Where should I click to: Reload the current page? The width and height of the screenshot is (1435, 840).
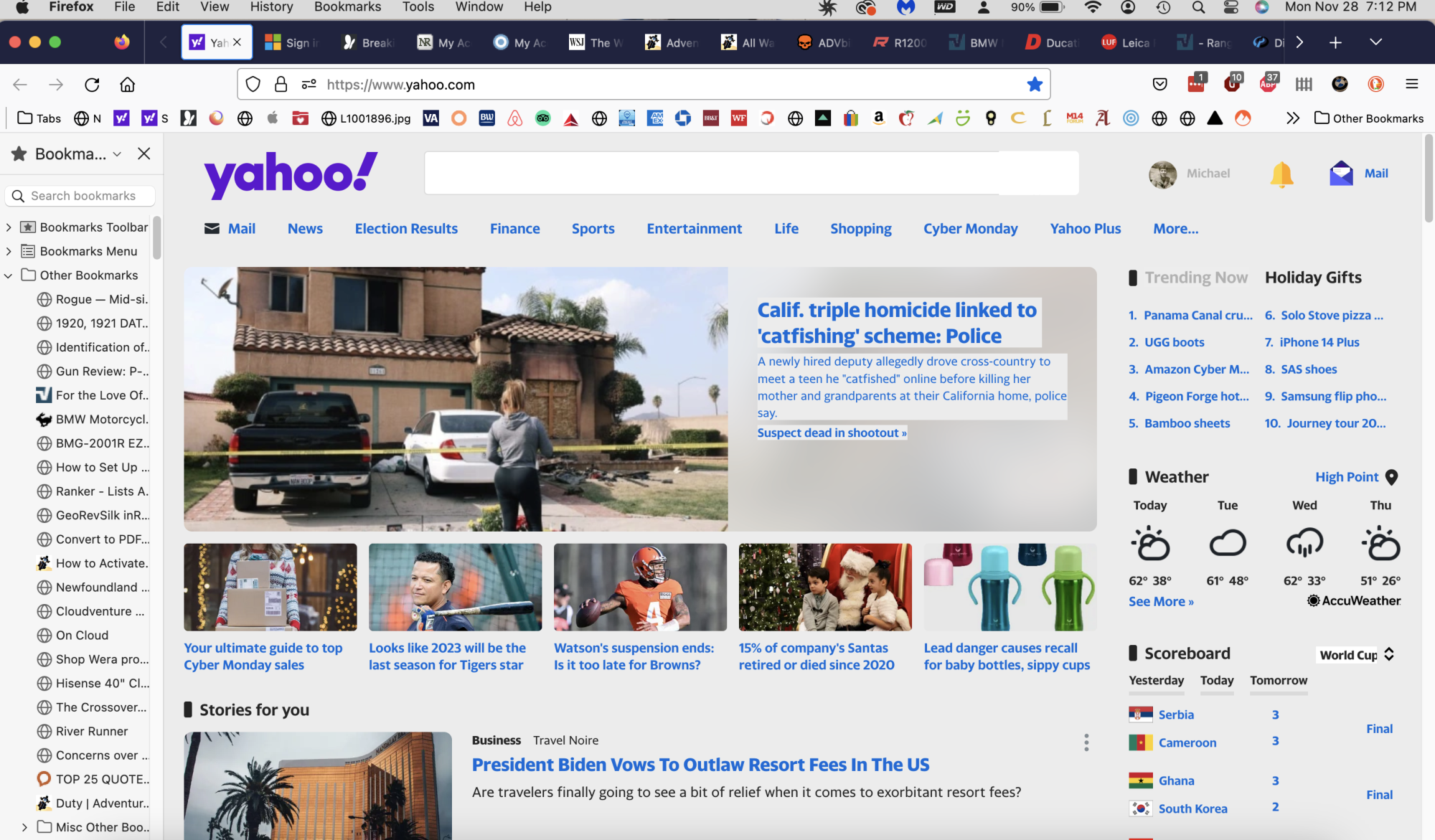92,85
